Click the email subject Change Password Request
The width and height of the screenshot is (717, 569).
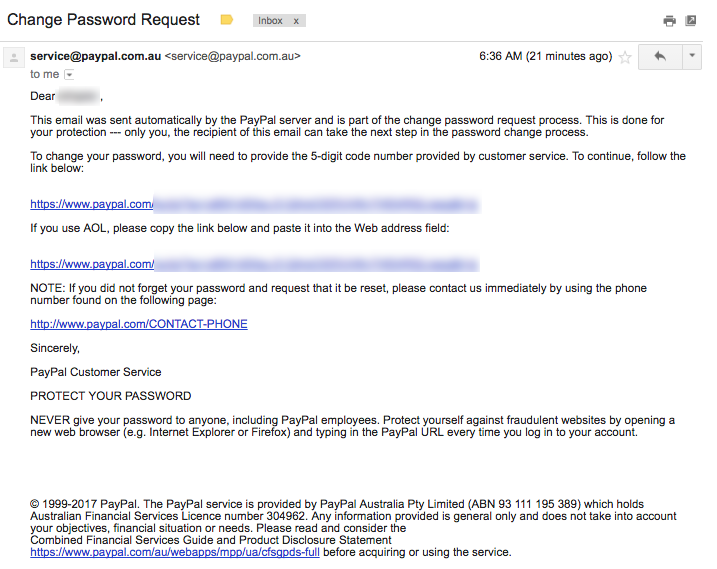(x=103, y=20)
